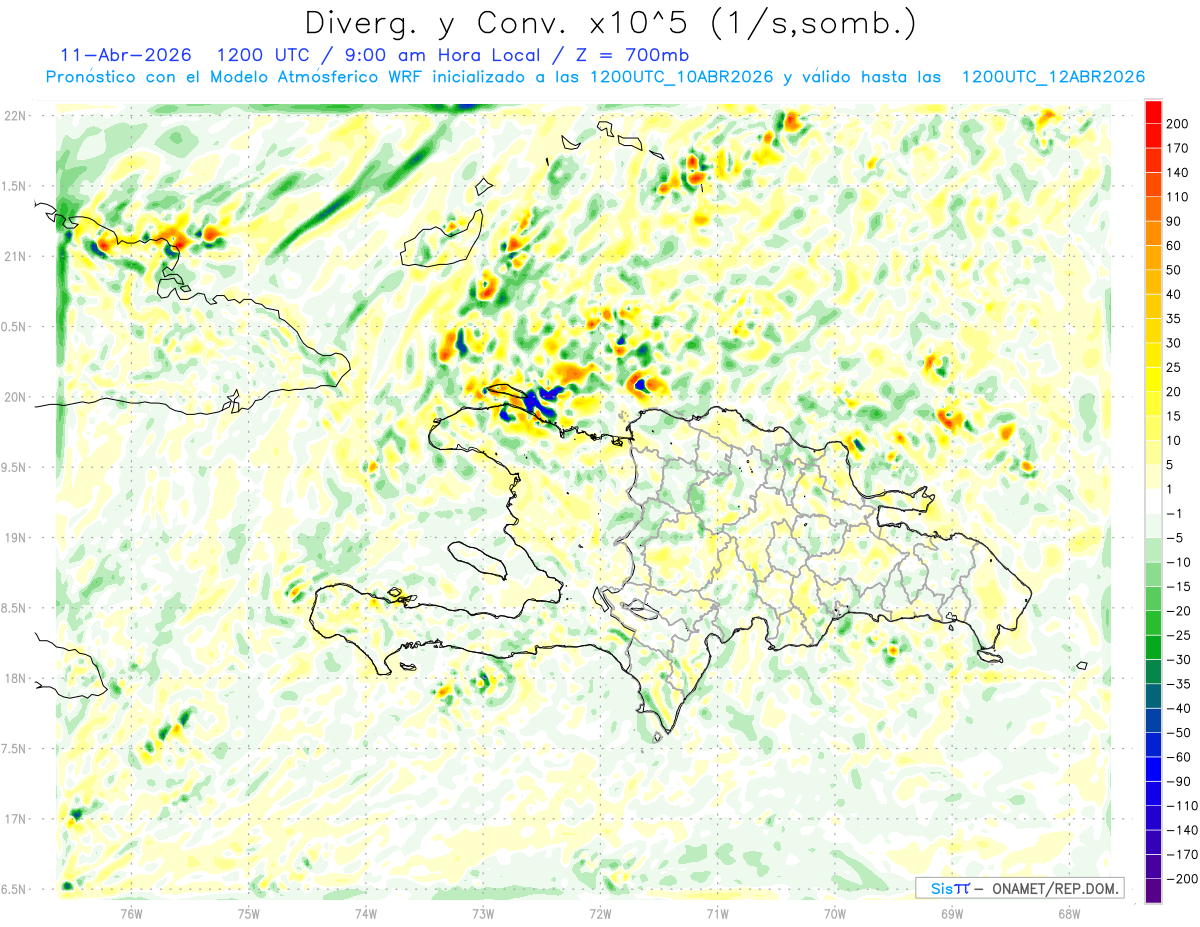Image resolution: width=1200 pixels, height=927 pixels.
Task: Click the red 200 color swatch in legend
Action: tap(1153, 112)
